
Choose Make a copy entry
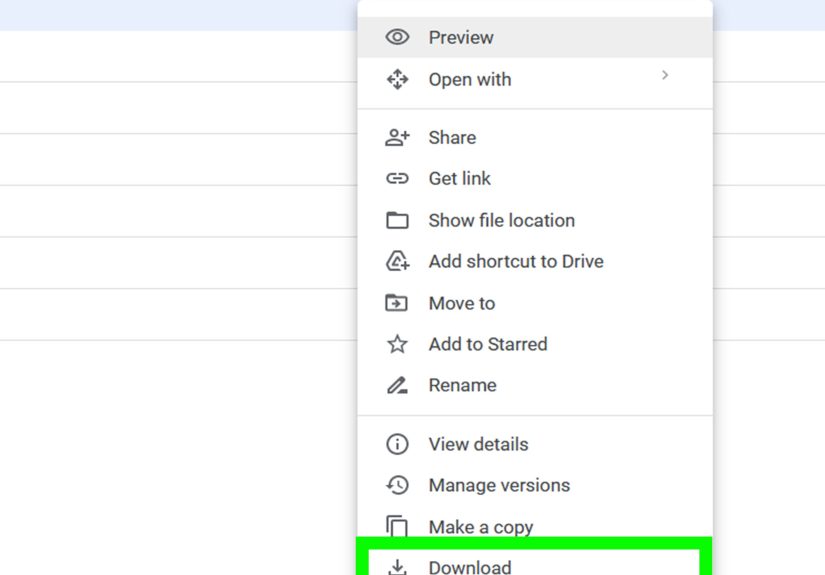[535, 527]
